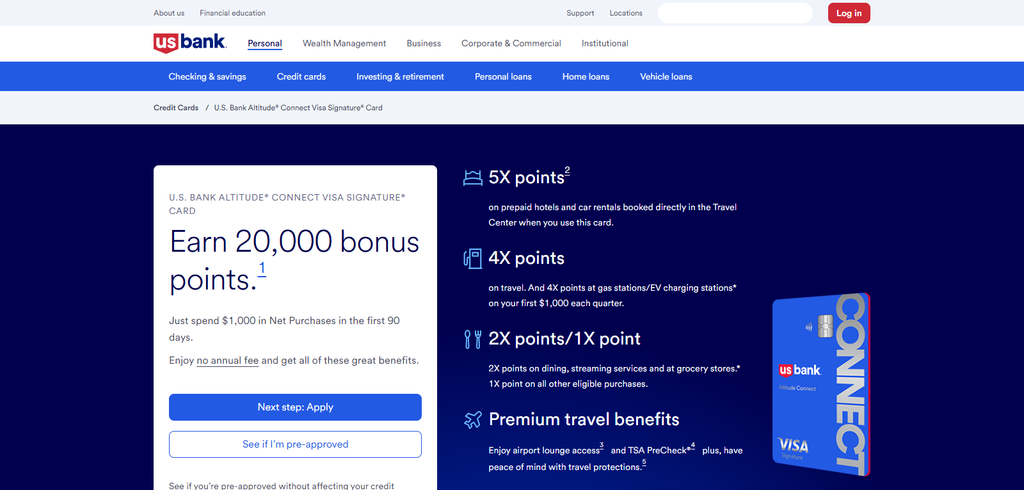
Task: Open footnote 3 after airport lounge access
Action: pos(601,446)
